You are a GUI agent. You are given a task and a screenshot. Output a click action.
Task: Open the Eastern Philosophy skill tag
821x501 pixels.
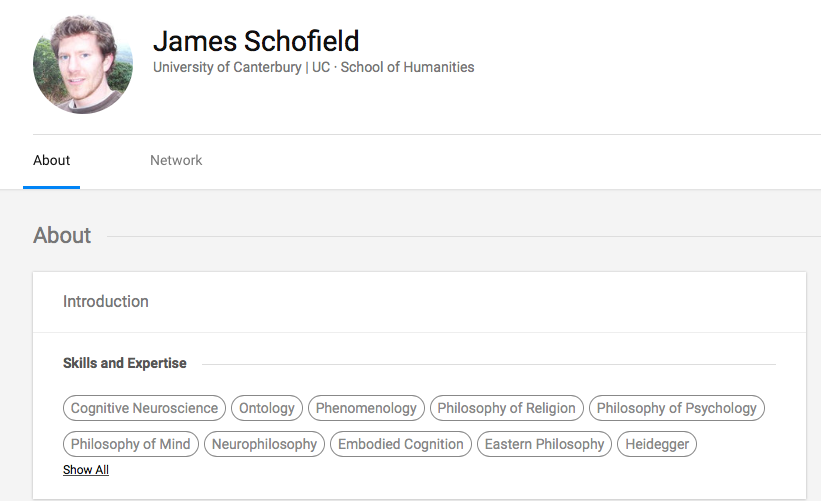coord(544,444)
